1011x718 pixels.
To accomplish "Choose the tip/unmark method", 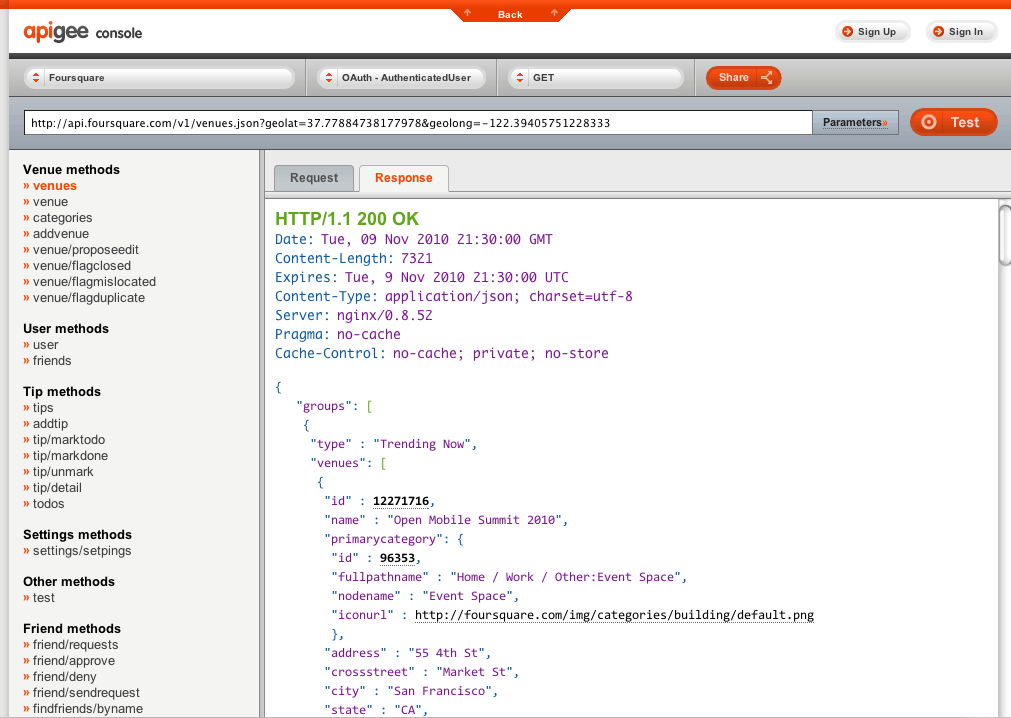I will [x=63, y=472].
